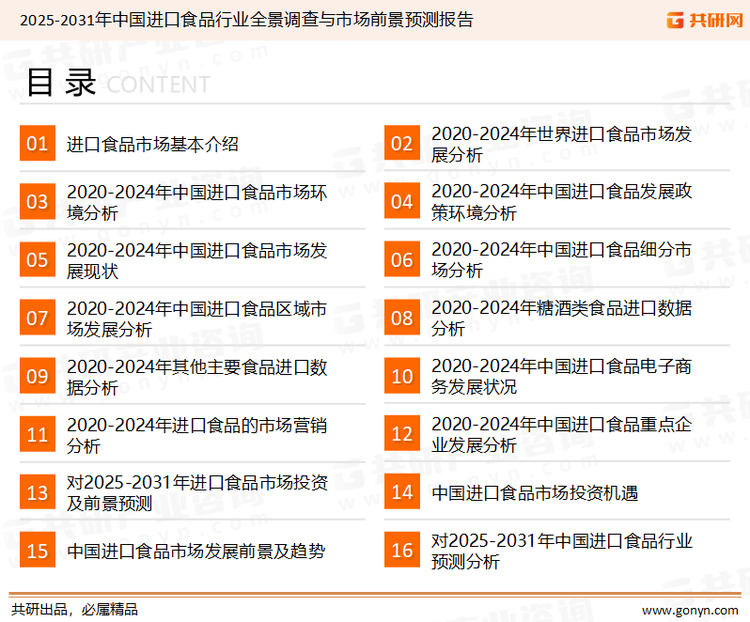
Task: Open 2020-2024年中国进口食品电子商务发展状况 entry
Action: (560, 376)
